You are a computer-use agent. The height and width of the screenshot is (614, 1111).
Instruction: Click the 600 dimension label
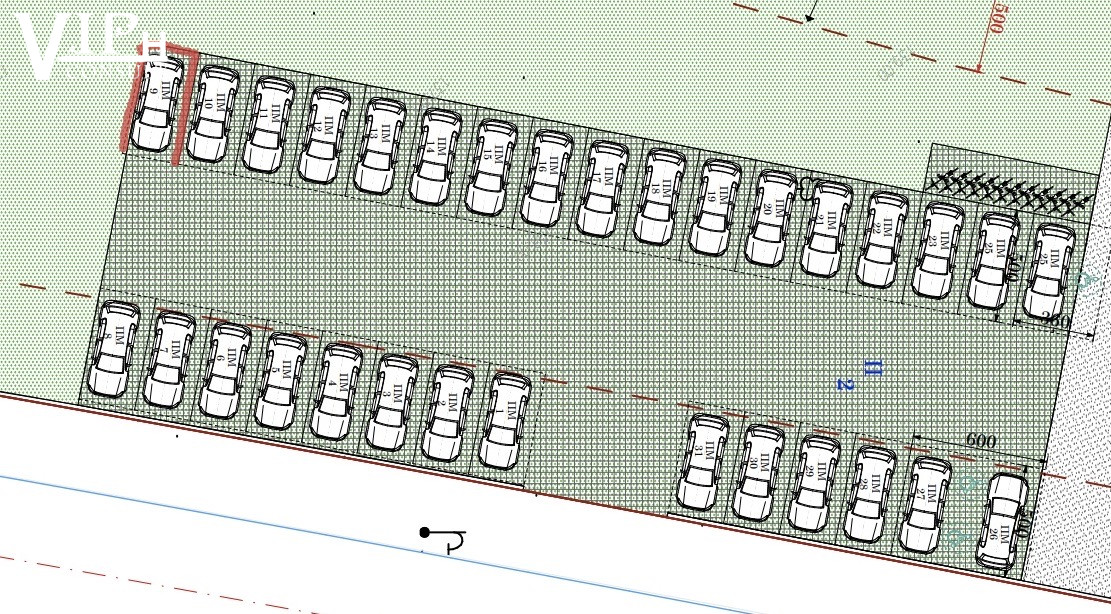[x=980, y=441]
